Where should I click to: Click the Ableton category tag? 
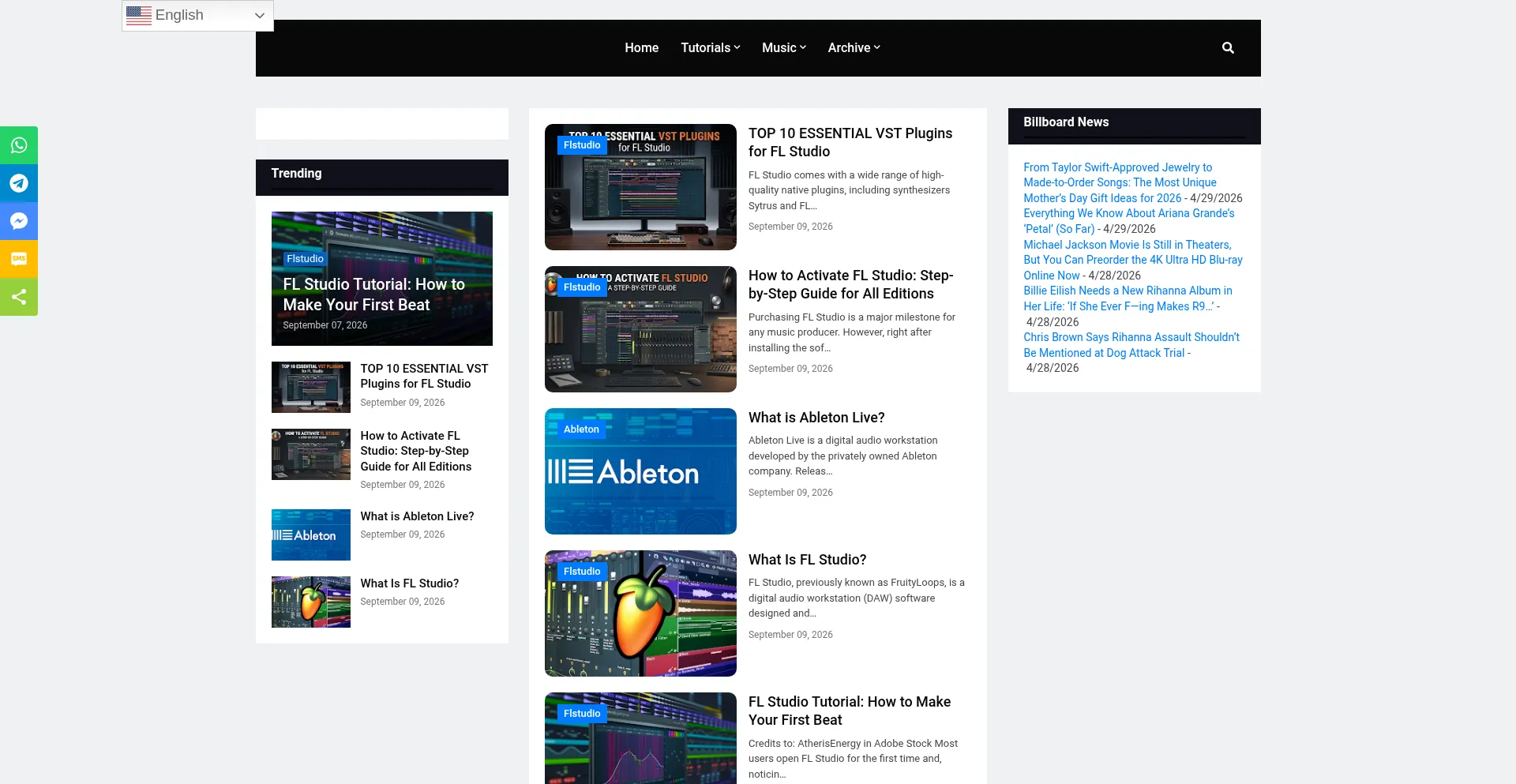click(x=581, y=430)
